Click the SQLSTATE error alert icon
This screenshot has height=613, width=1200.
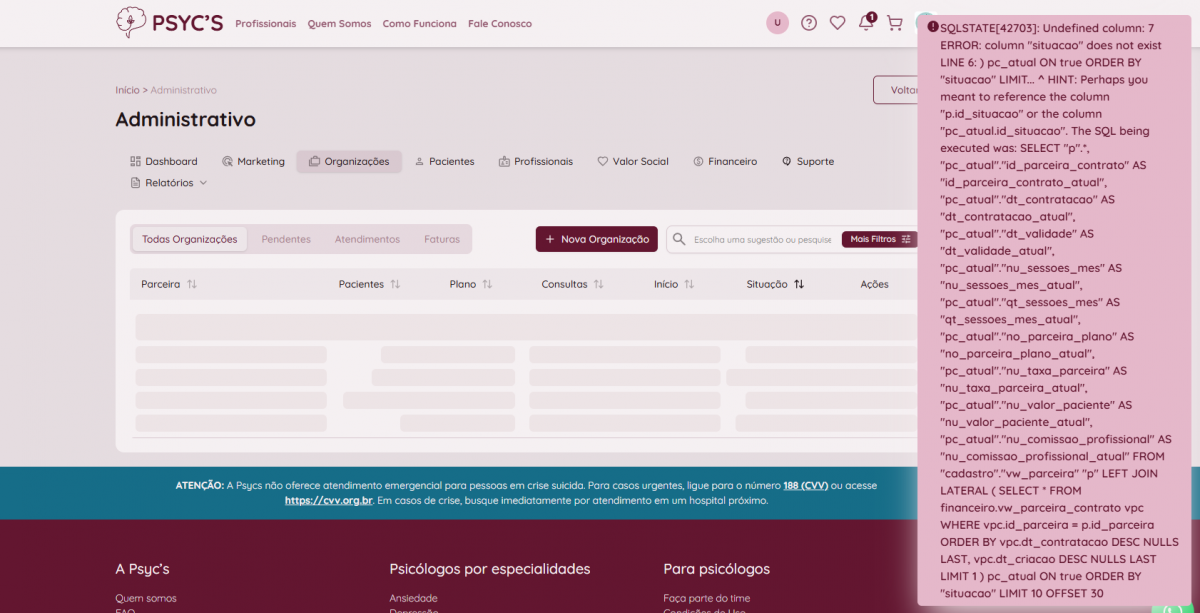932,27
